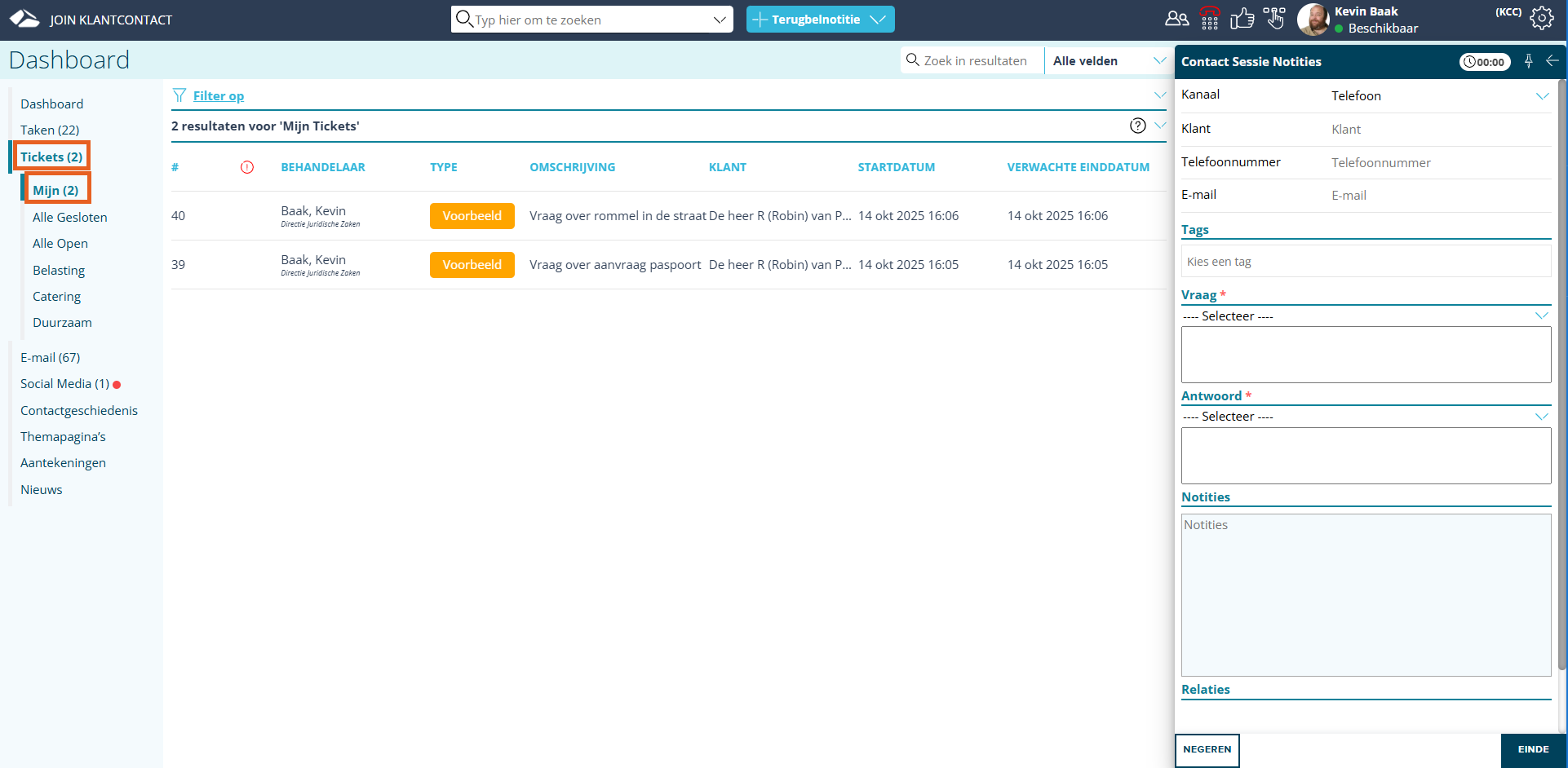The image size is (1568, 768).
Task: Collapse the session panel with the arrow icon
Action: (1552, 61)
